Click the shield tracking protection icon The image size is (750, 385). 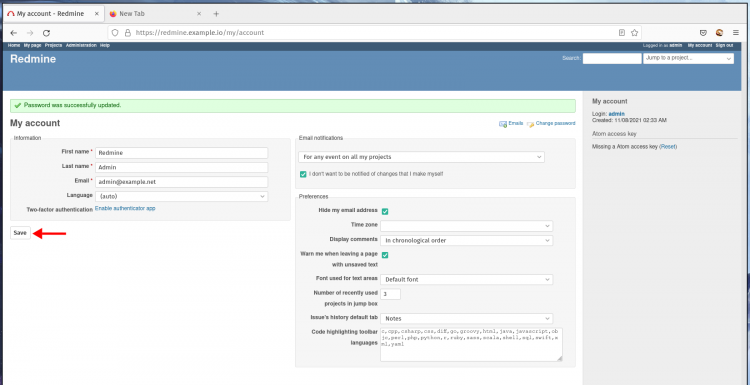click(115, 33)
